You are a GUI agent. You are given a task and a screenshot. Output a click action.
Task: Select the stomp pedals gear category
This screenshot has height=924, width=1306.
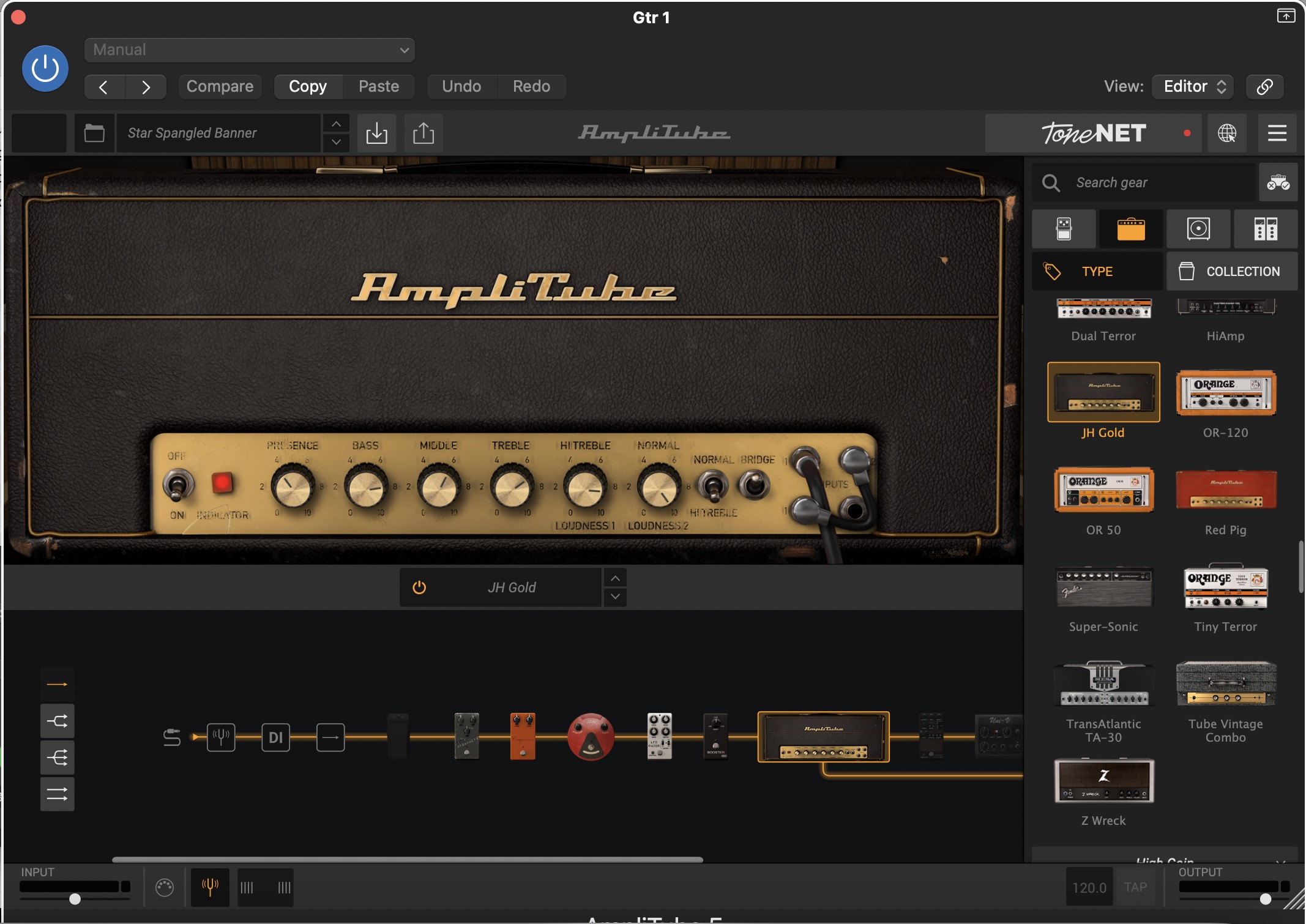coord(1064,229)
